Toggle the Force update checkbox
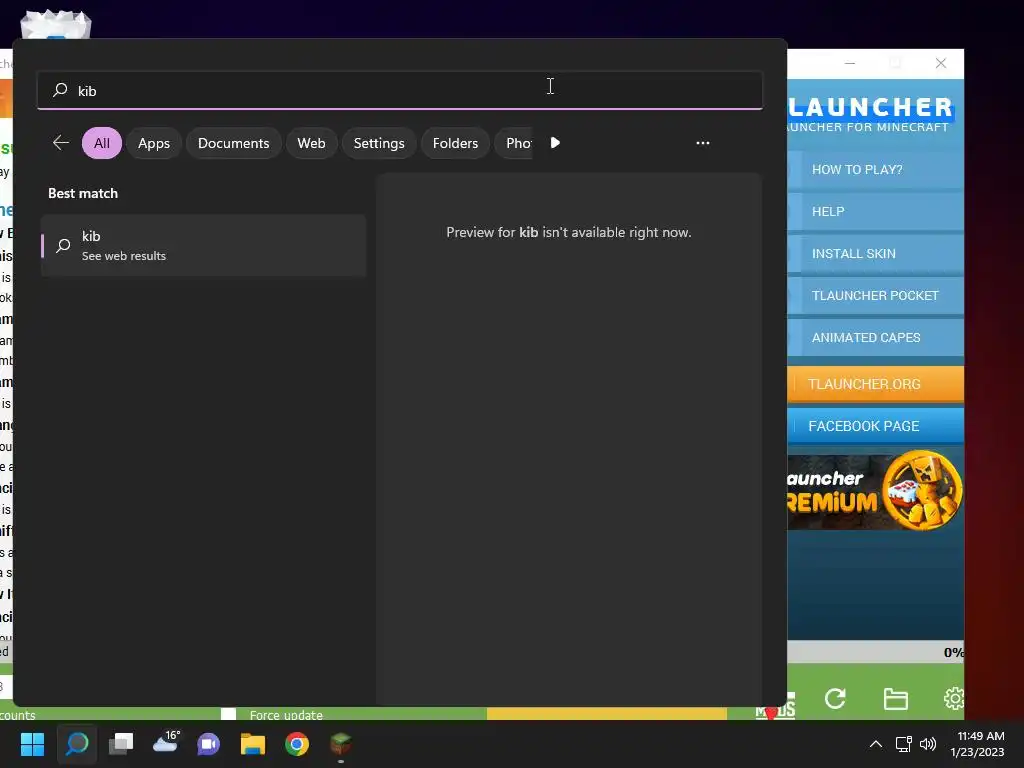 229,714
